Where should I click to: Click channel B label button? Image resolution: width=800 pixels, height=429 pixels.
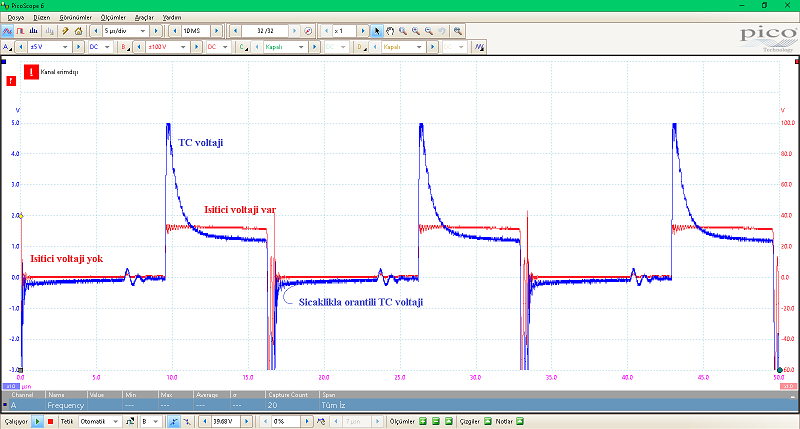[124, 47]
